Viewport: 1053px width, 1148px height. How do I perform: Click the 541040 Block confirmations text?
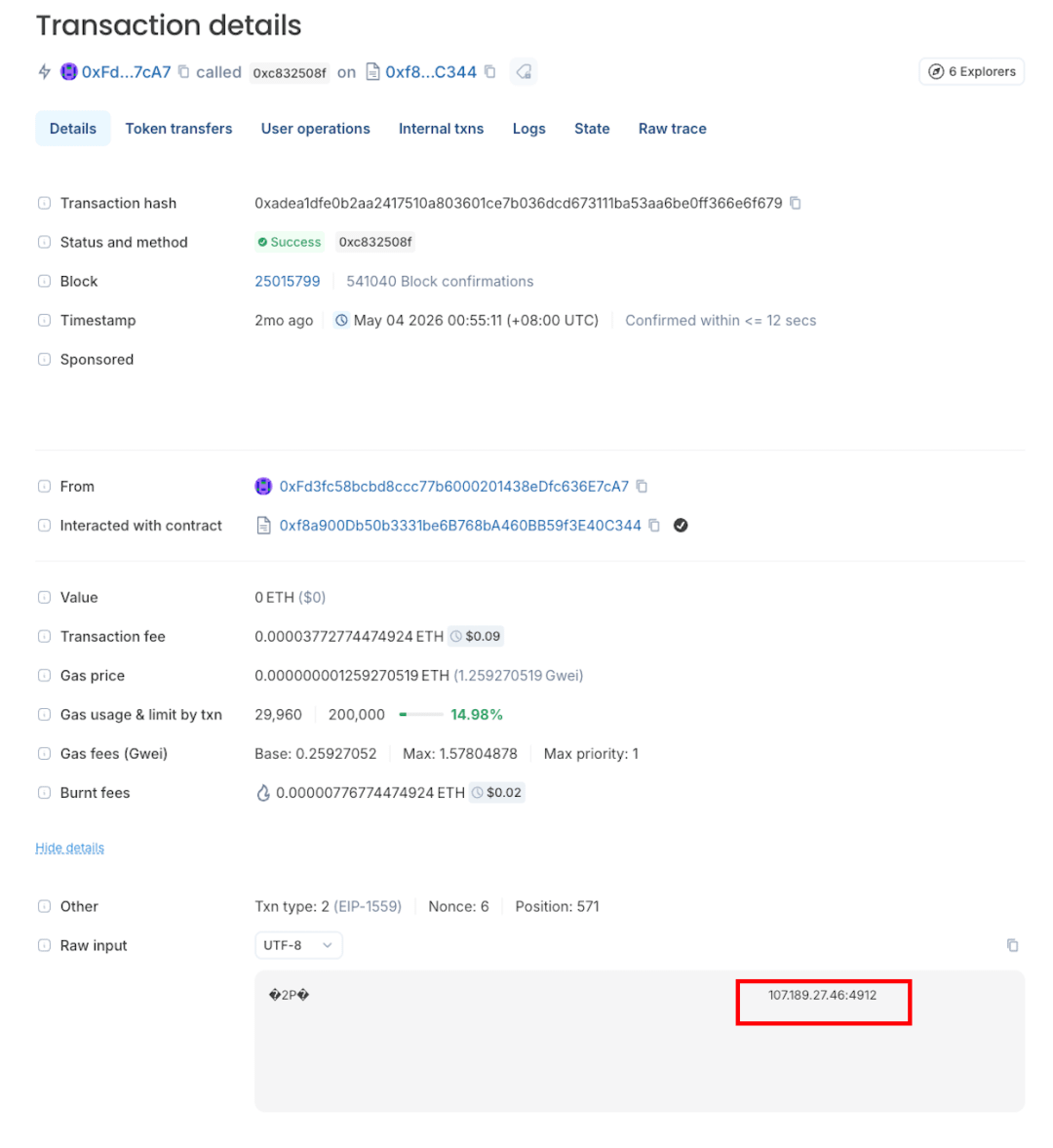pyautogui.click(x=440, y=281)
